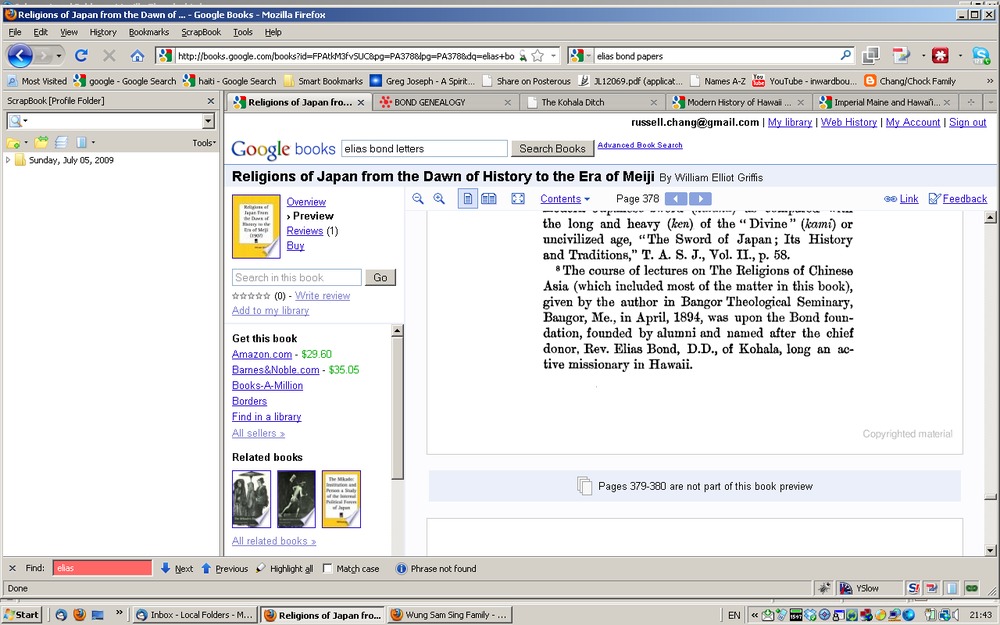Click the Go button for in-book search
Image resolution: width=1000 pixels, height=625 pixels.
point(380,277)
